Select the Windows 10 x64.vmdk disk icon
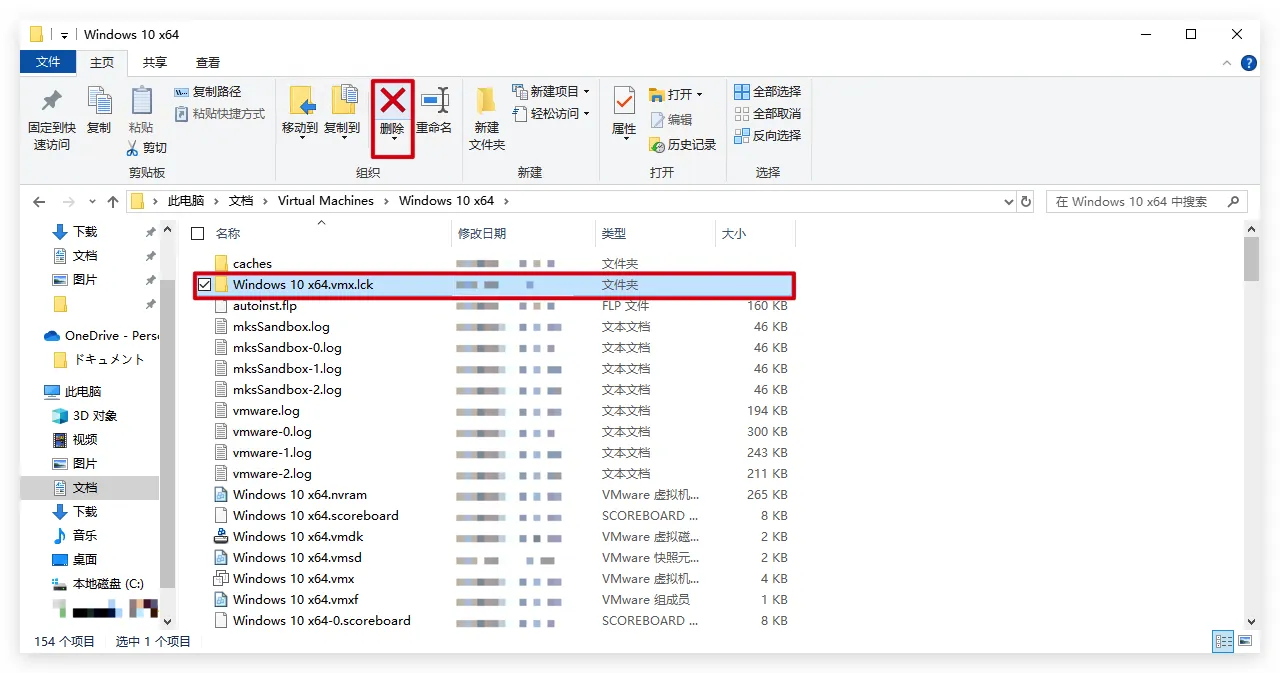1280x673 pixels. [222, 537]
